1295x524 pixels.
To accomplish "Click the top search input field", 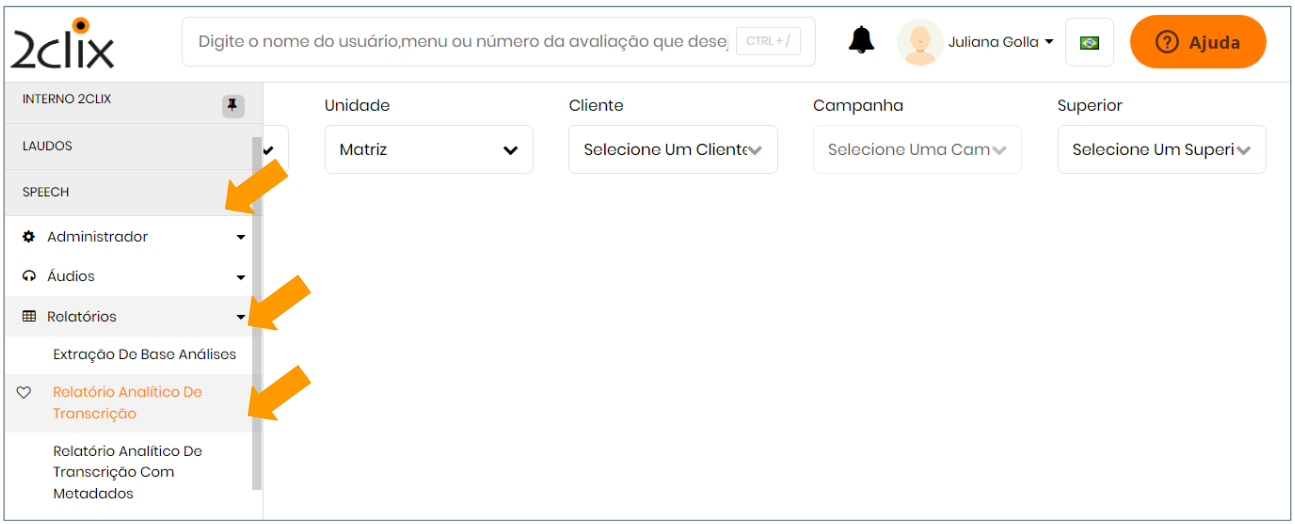I will point(462,42).
